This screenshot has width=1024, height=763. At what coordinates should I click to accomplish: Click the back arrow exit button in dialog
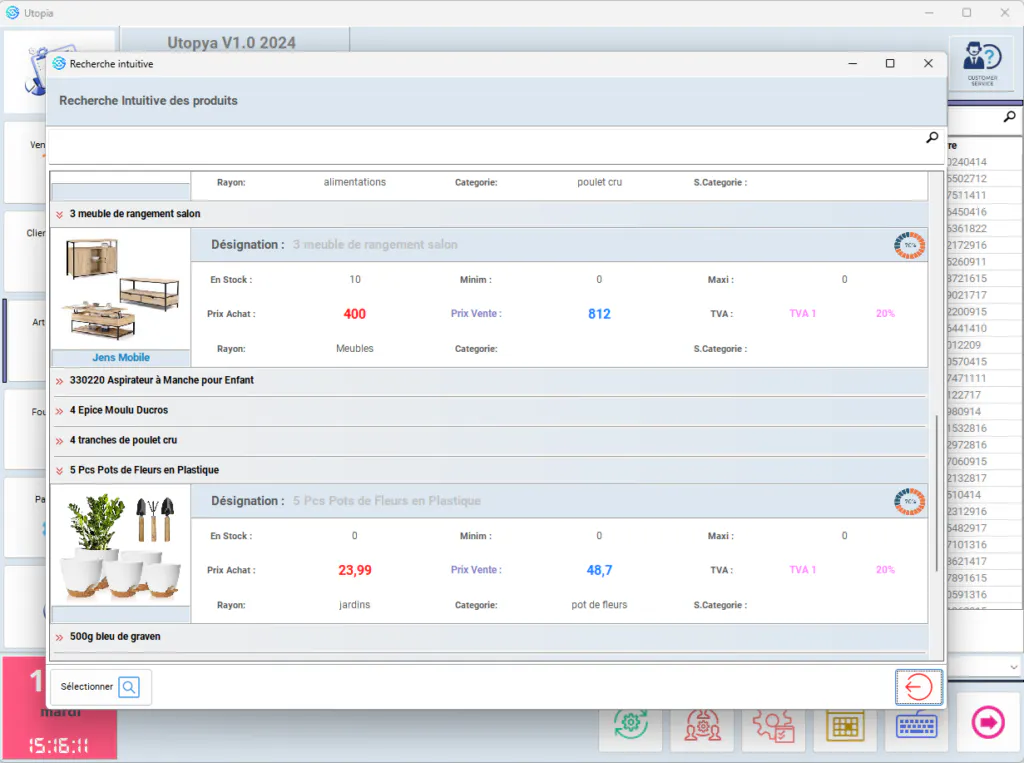(918, 687)
